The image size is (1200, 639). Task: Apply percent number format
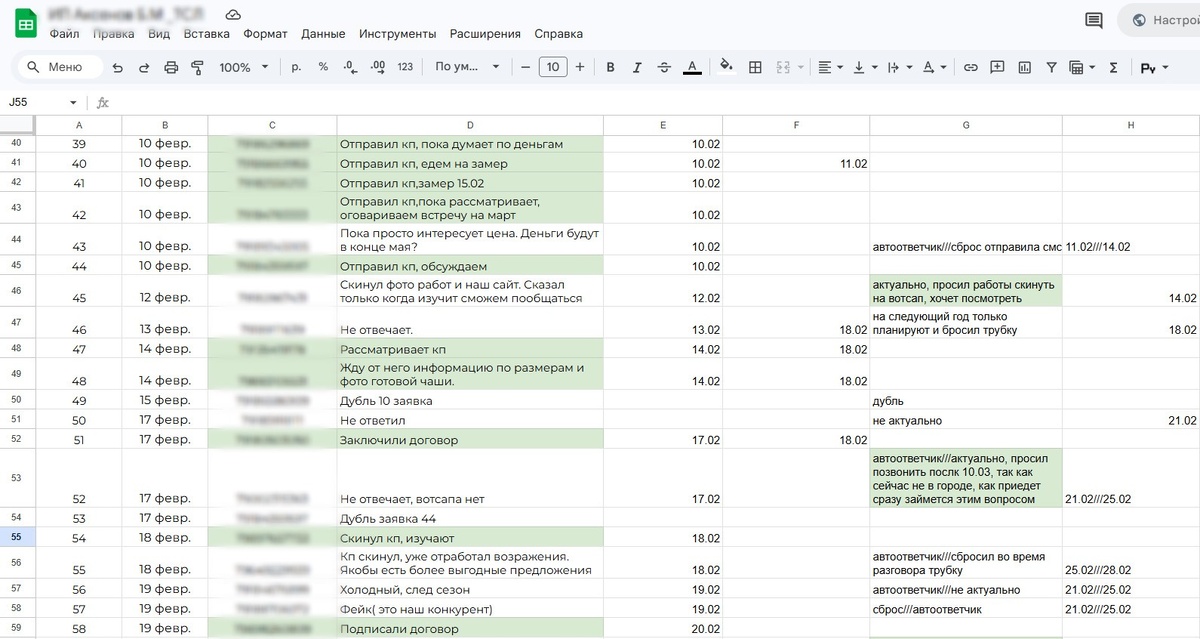323,67
